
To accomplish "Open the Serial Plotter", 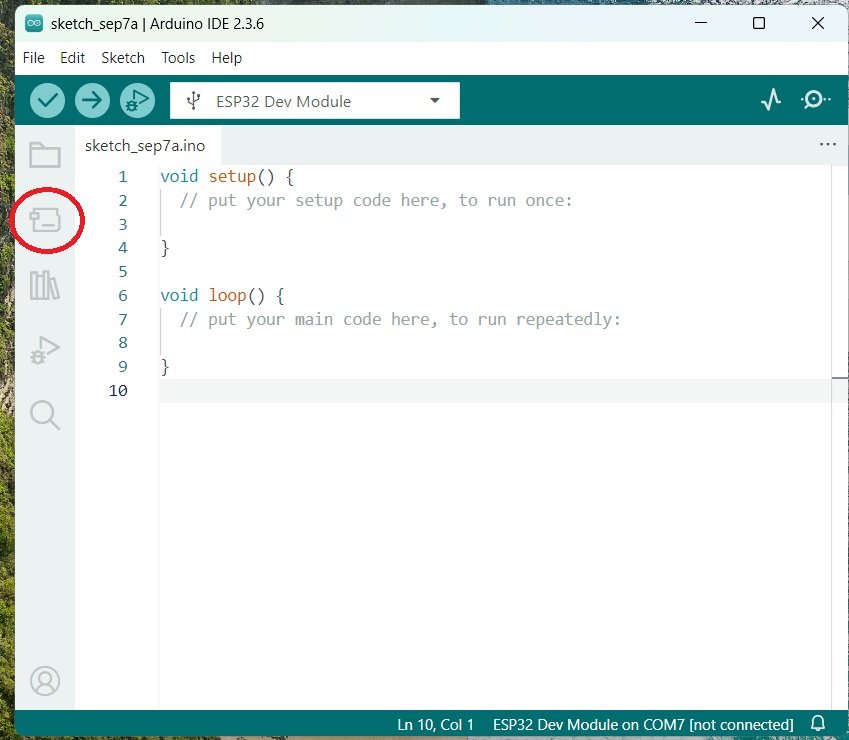I will click(770, 100).
